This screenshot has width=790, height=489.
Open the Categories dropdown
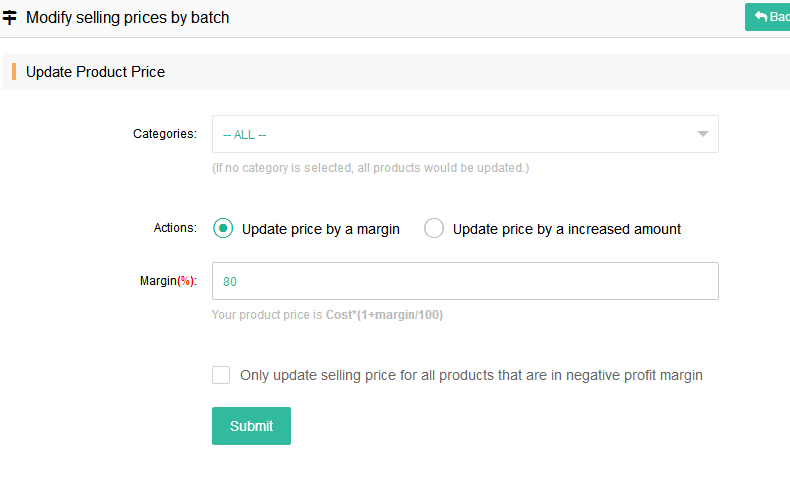coord(465,134)
